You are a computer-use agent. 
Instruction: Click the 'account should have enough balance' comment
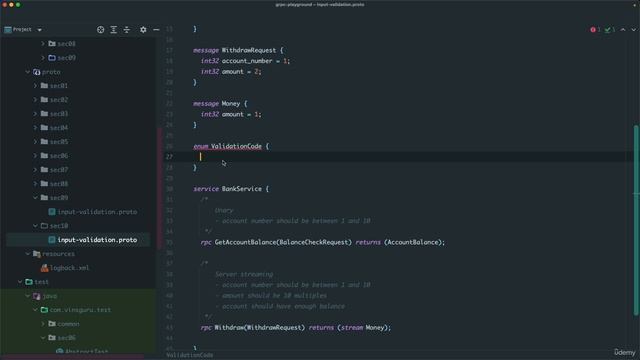click(x=280, y=306)
